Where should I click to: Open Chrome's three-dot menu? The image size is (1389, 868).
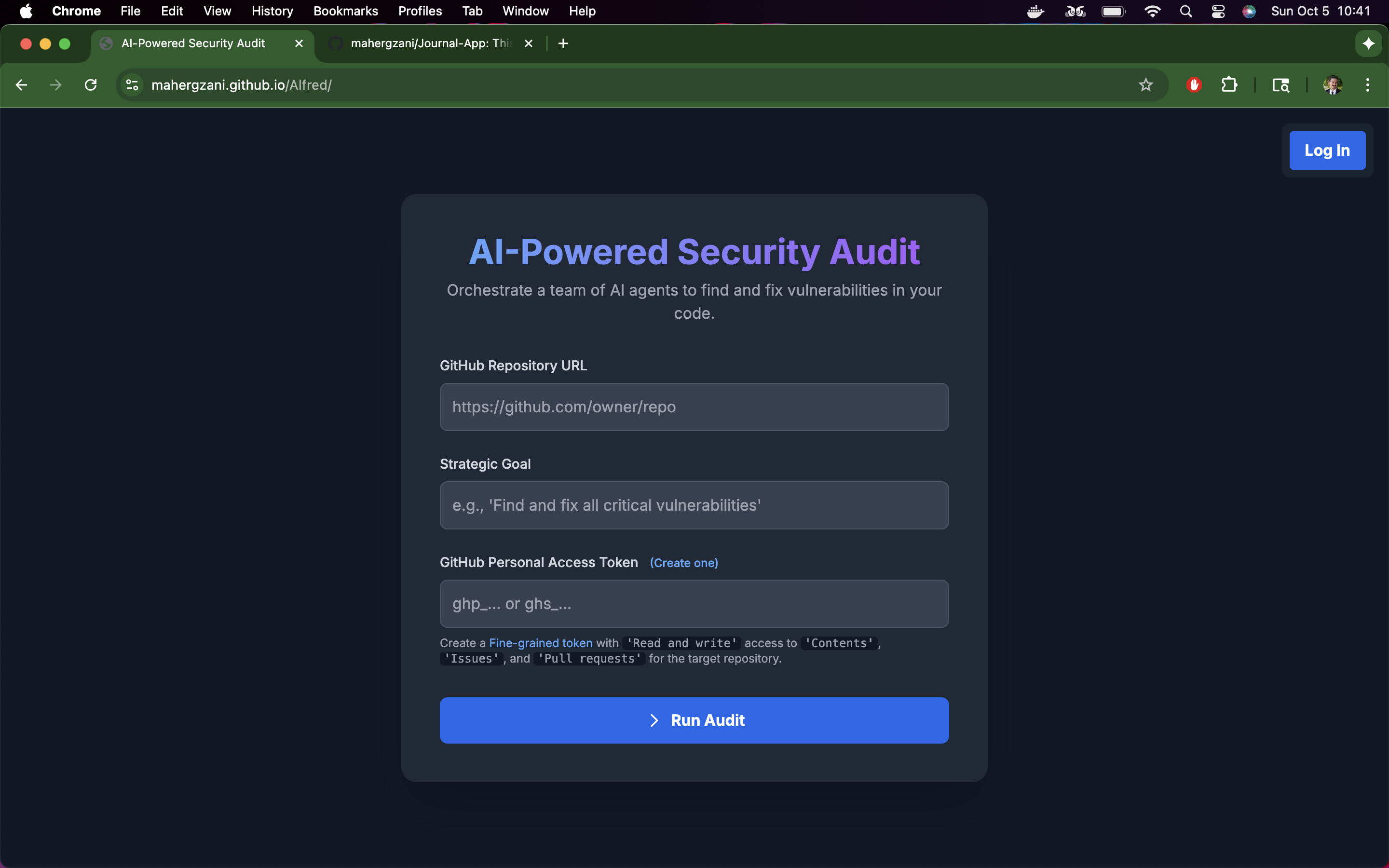pos(1368,85)
